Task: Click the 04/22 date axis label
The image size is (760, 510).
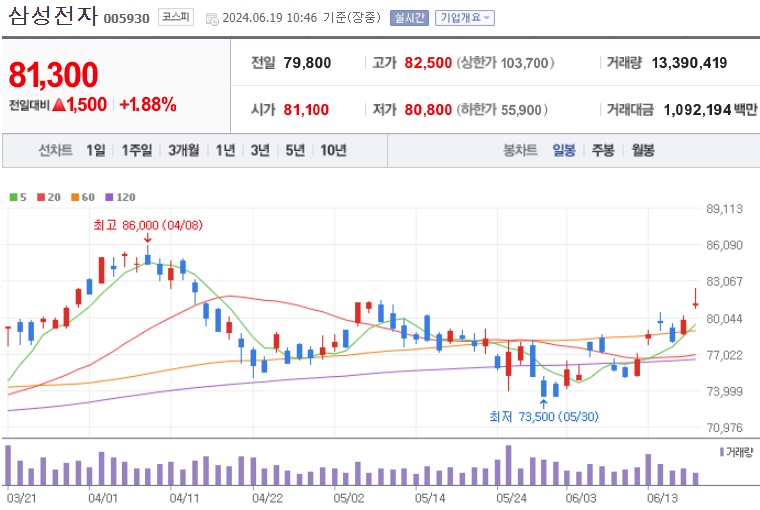Action: coord(267,498)
